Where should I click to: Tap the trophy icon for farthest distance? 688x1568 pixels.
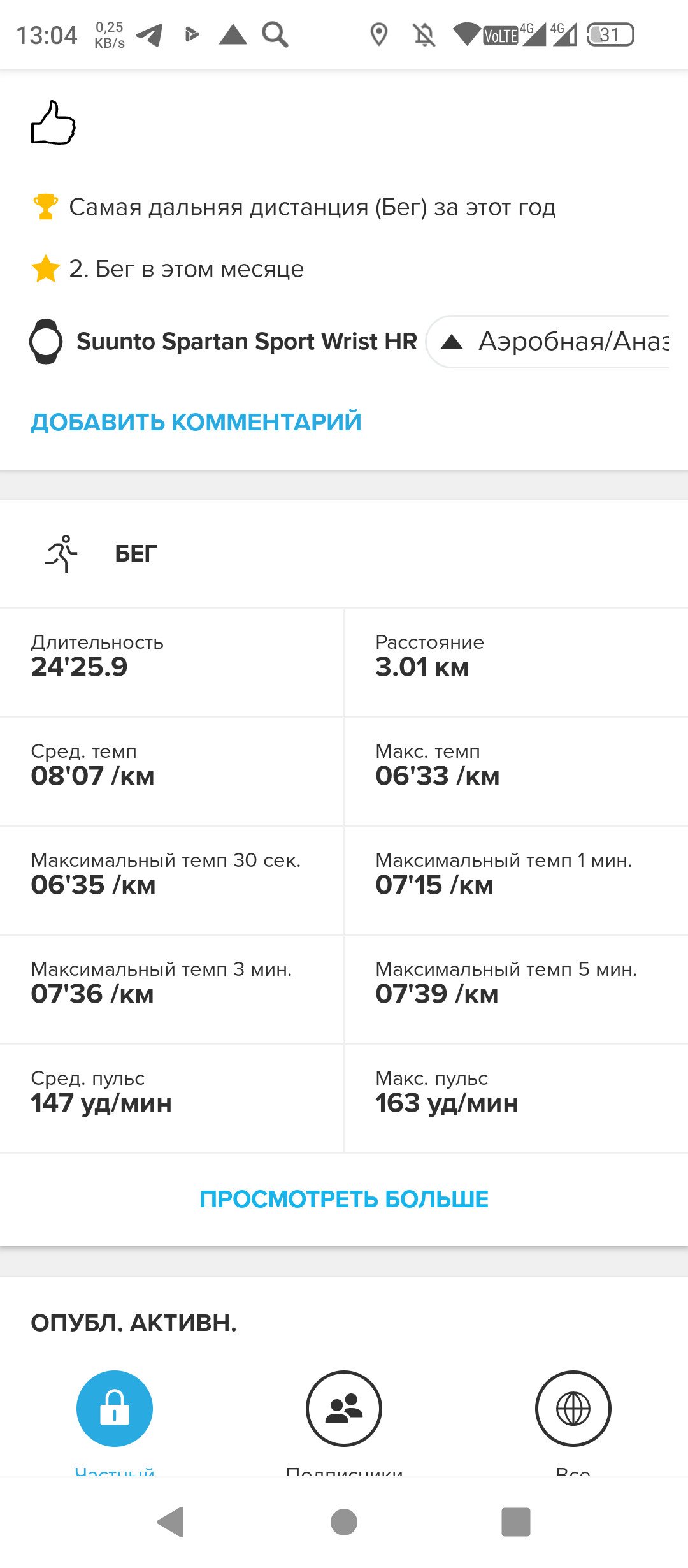point(45,207)
